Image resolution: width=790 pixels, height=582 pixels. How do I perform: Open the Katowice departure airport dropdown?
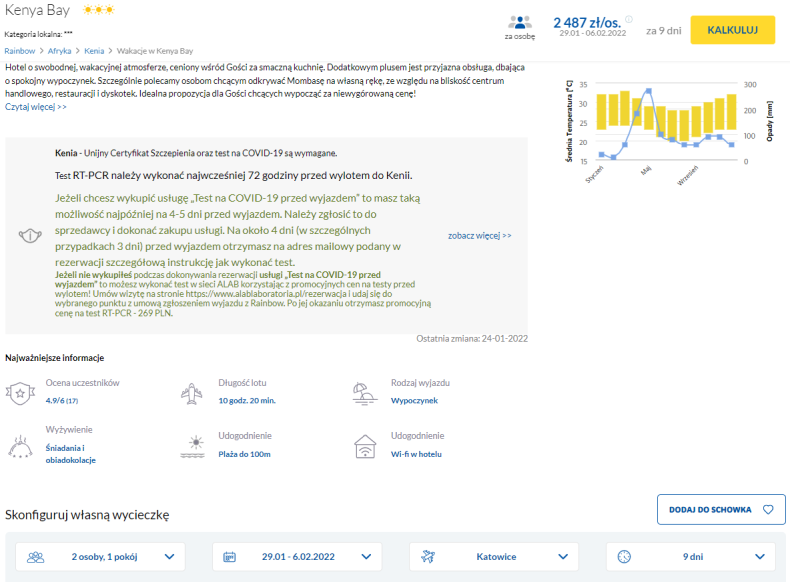tap(494, 557)
